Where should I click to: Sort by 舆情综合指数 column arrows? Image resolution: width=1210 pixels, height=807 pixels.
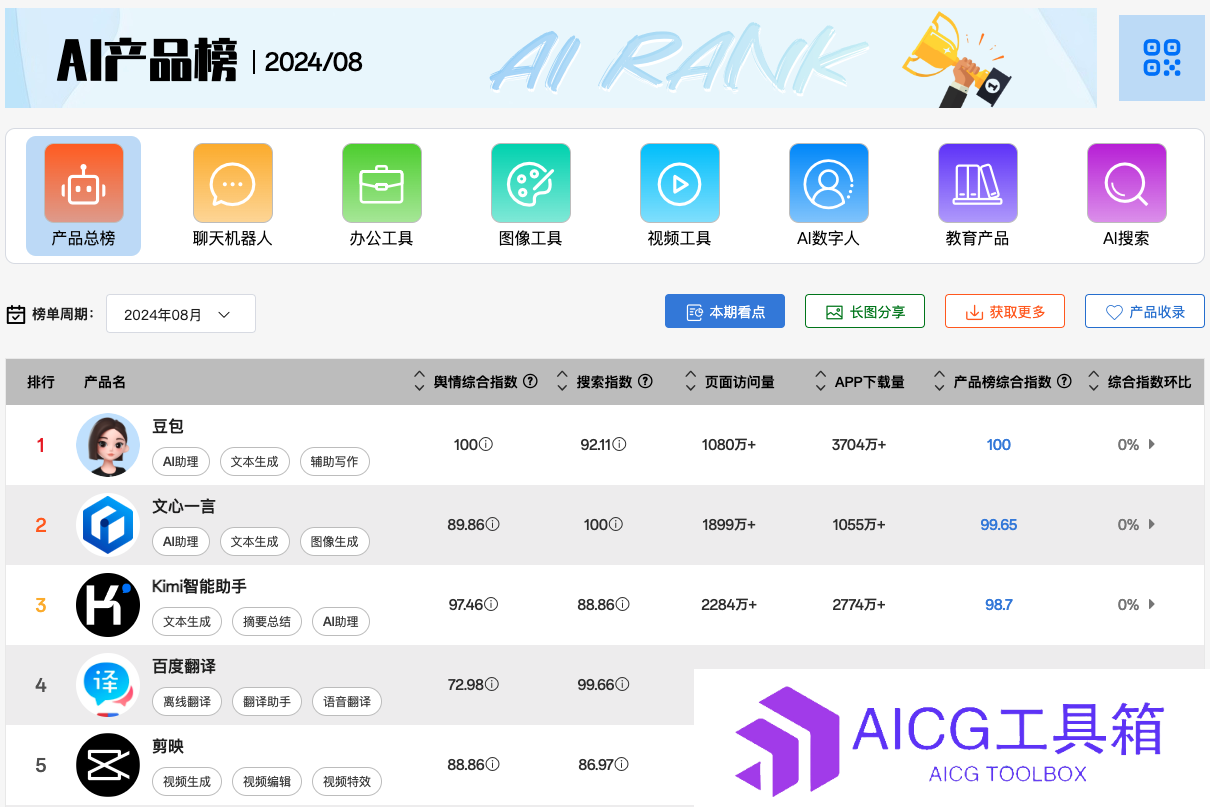[419, 381]
